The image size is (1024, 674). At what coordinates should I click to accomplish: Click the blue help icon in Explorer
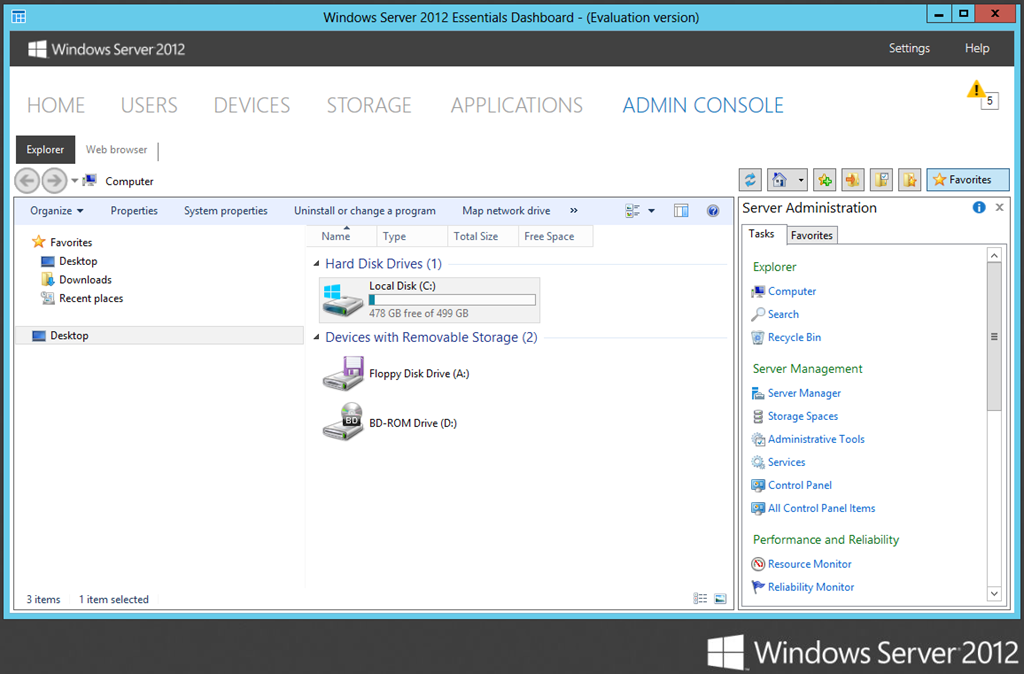(713, 211)
